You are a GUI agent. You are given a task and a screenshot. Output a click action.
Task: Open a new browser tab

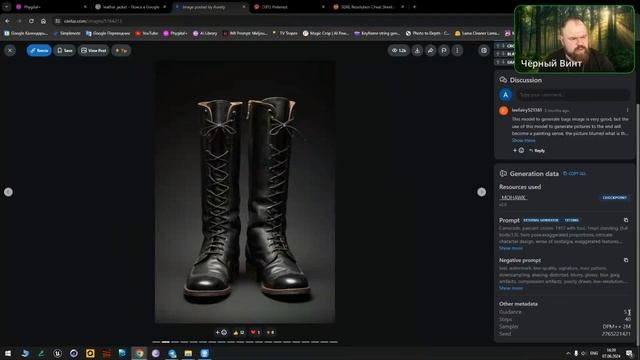point(414,7)
